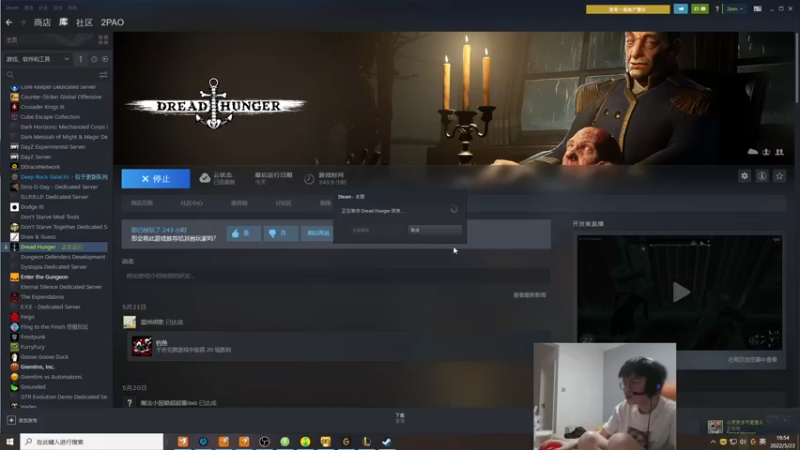
Task: Toggle recent activity clock filter icon
Action: coord(94,59)
